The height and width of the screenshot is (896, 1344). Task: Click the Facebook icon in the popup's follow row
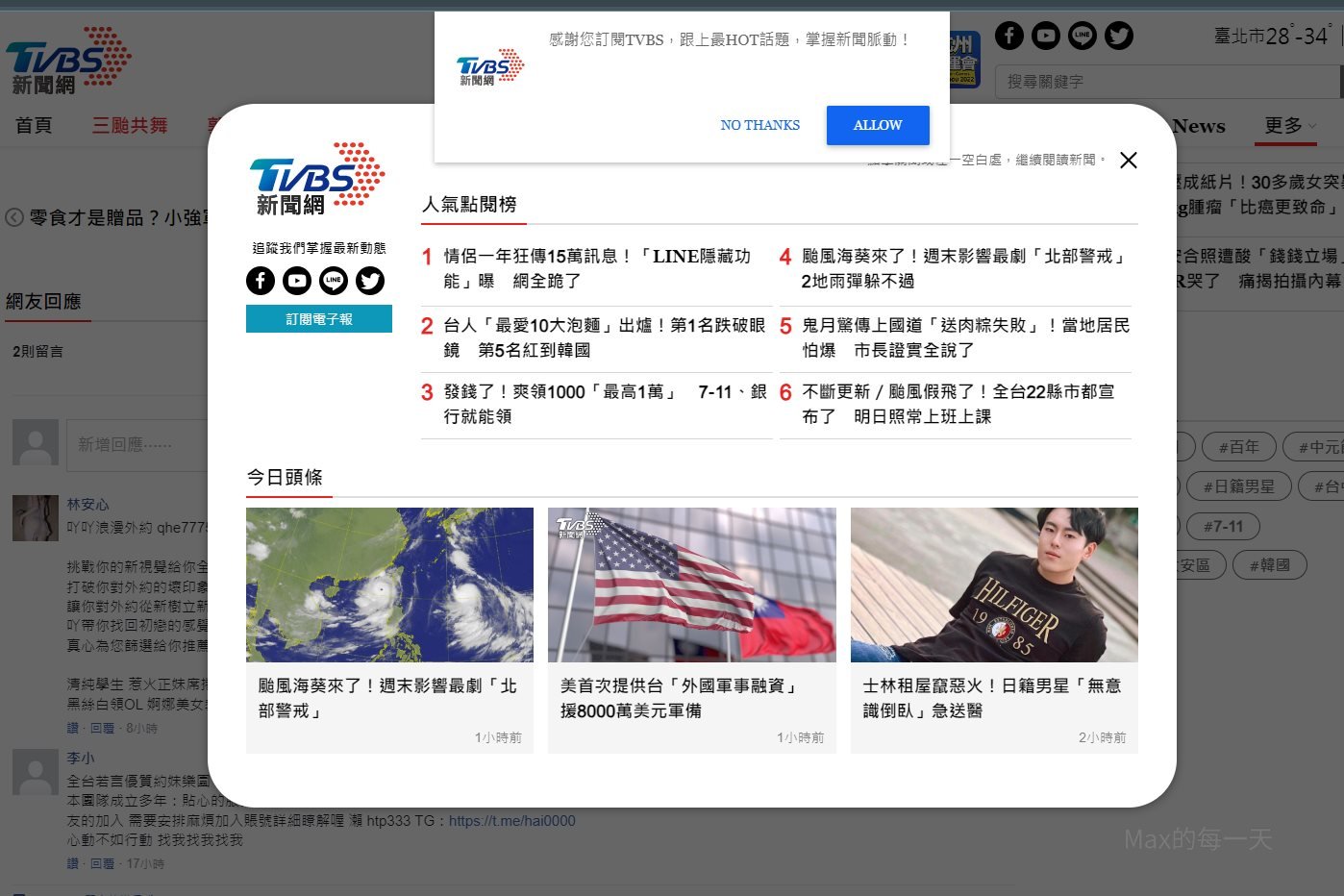(260, 281)
